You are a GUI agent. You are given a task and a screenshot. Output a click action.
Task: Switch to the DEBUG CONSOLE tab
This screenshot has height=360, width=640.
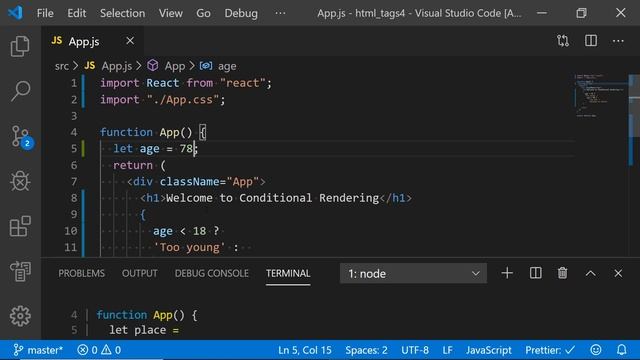pos(211,273)
